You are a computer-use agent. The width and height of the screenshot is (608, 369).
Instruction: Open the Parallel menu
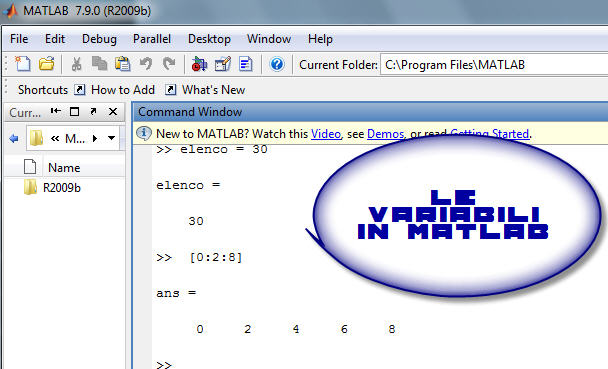pos(152,39)
